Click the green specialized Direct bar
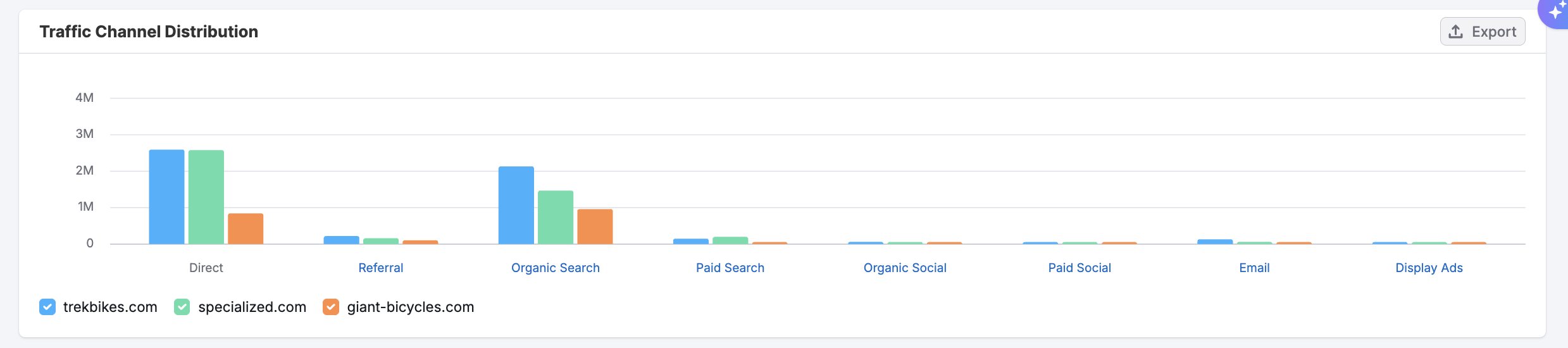The image size is (1568, 348). tap(206, 197)
